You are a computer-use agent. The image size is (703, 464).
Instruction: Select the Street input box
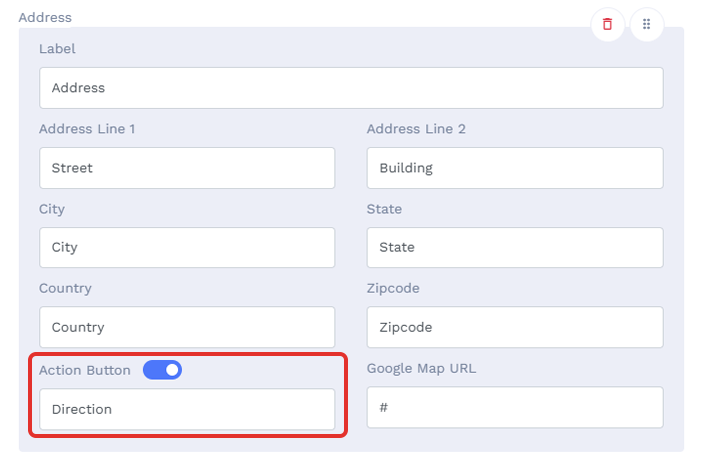pyautogui.click(x=187, y=168)
